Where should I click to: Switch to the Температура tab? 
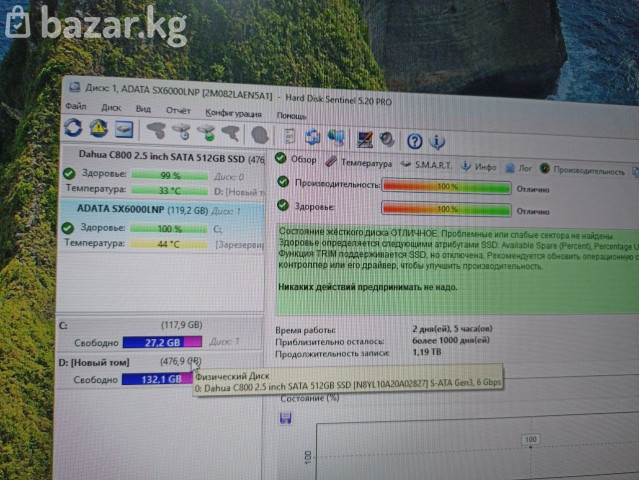[x=365, y=161]
